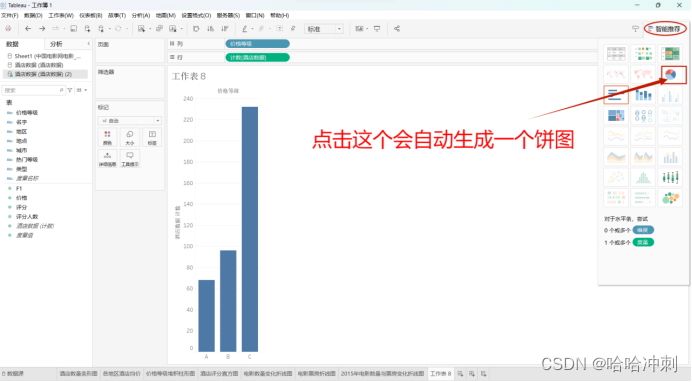Click the 计数(酒店数据) pill on the rows shelf
The height and width of the screenshot is (382, 692).
(257, 57)
